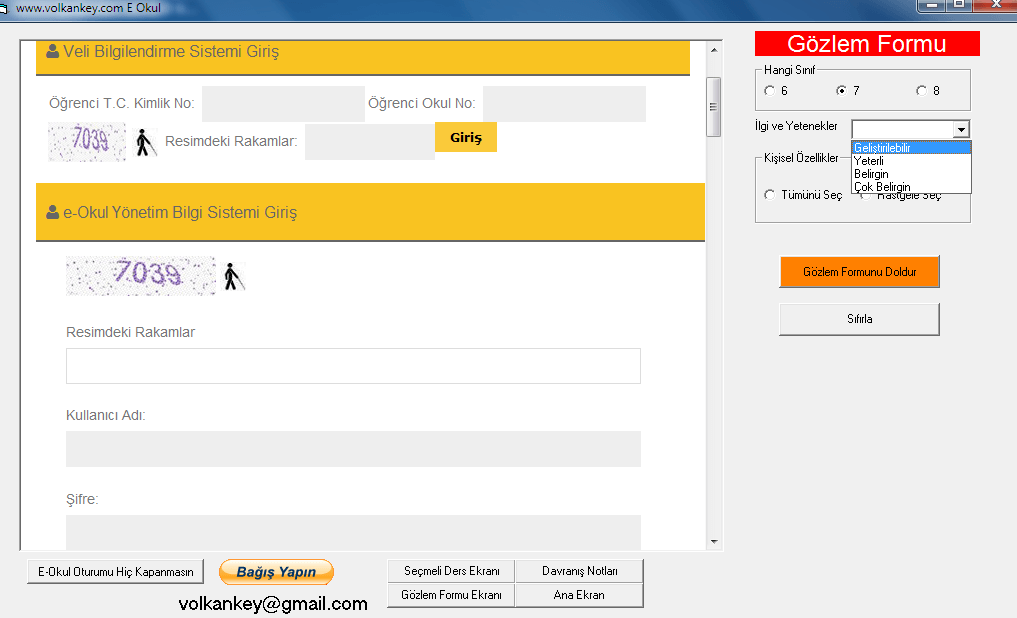Image resolution: width=1017 pixels, height=618 pixels.
Task: Click user icon in Veli Bilgilendirme header
Action: pos(53,51)
